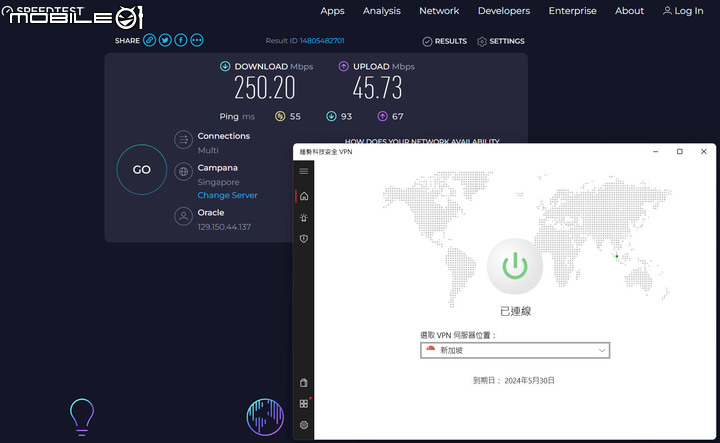The height and width of the screenshot is (443, 720).
Task: Click the download value 250.20
Action: coord(264,87)
